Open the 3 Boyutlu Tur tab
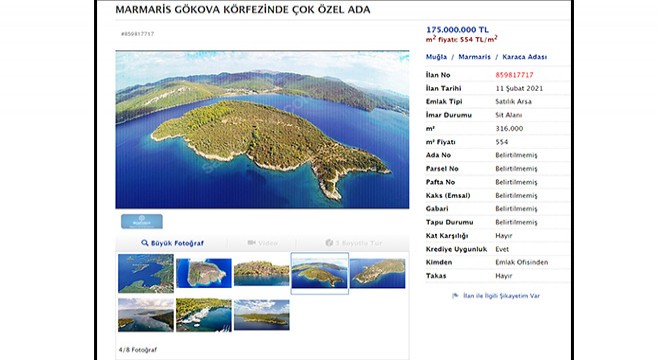660x360 pixels. tap(353, 243)
